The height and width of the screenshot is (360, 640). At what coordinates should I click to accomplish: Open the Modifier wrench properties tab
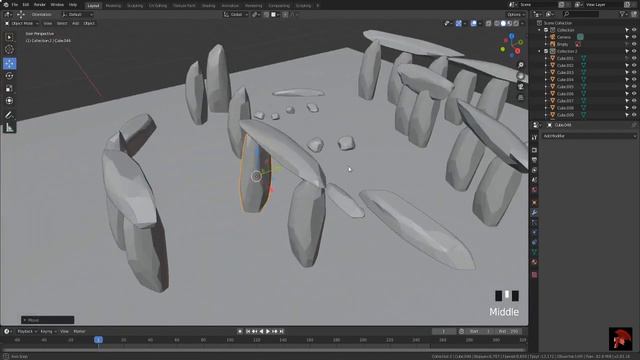534,213
